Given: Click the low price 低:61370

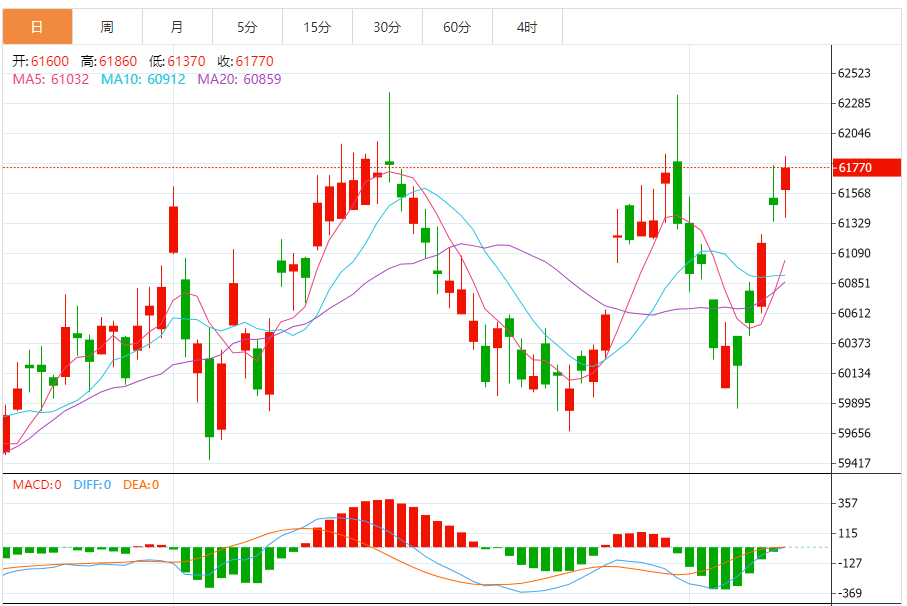Looking at the screenshot, I should pyautogui.click(x=177, y=61).
